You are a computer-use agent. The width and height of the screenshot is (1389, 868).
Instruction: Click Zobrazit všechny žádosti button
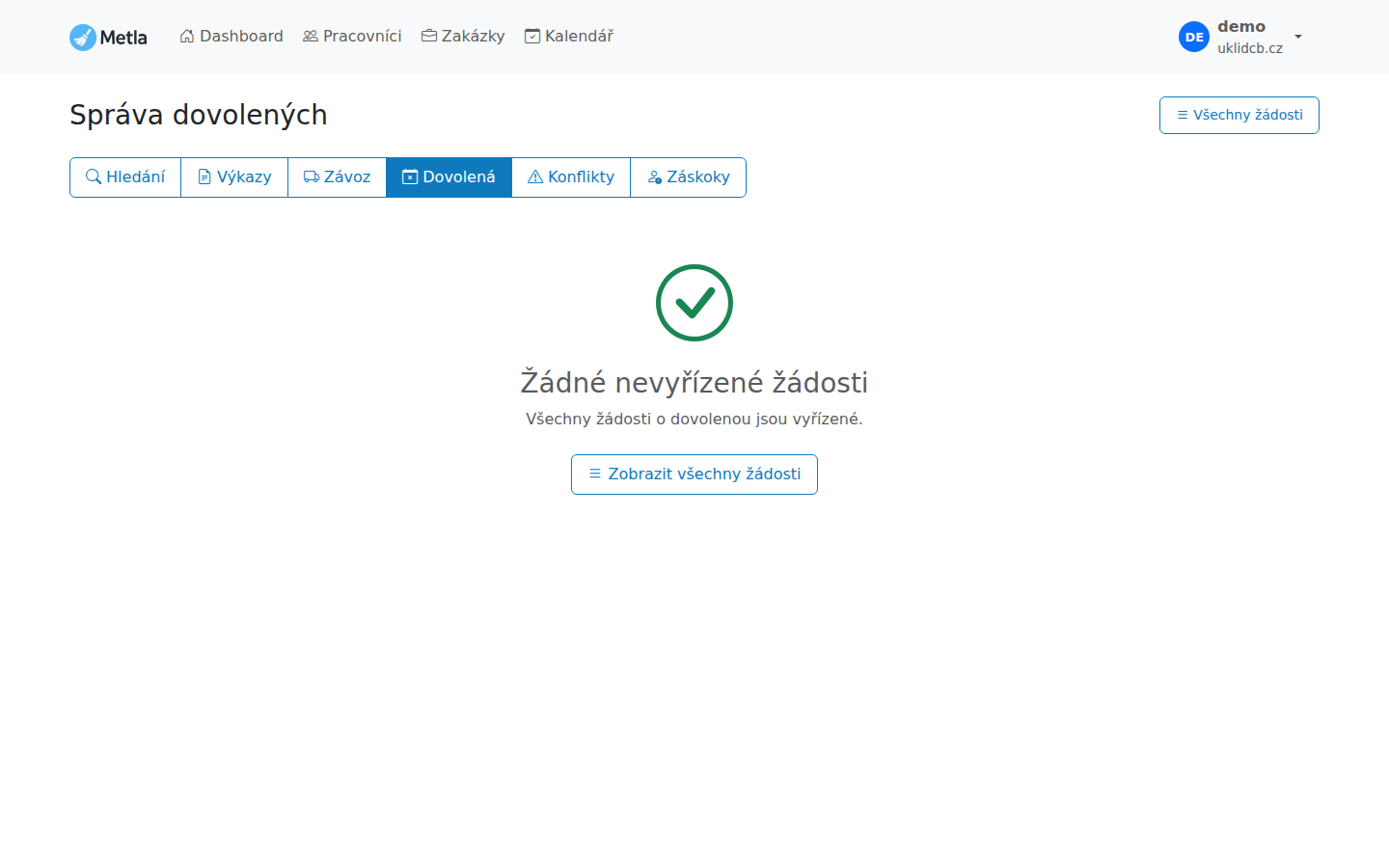(x=694, y=475)
